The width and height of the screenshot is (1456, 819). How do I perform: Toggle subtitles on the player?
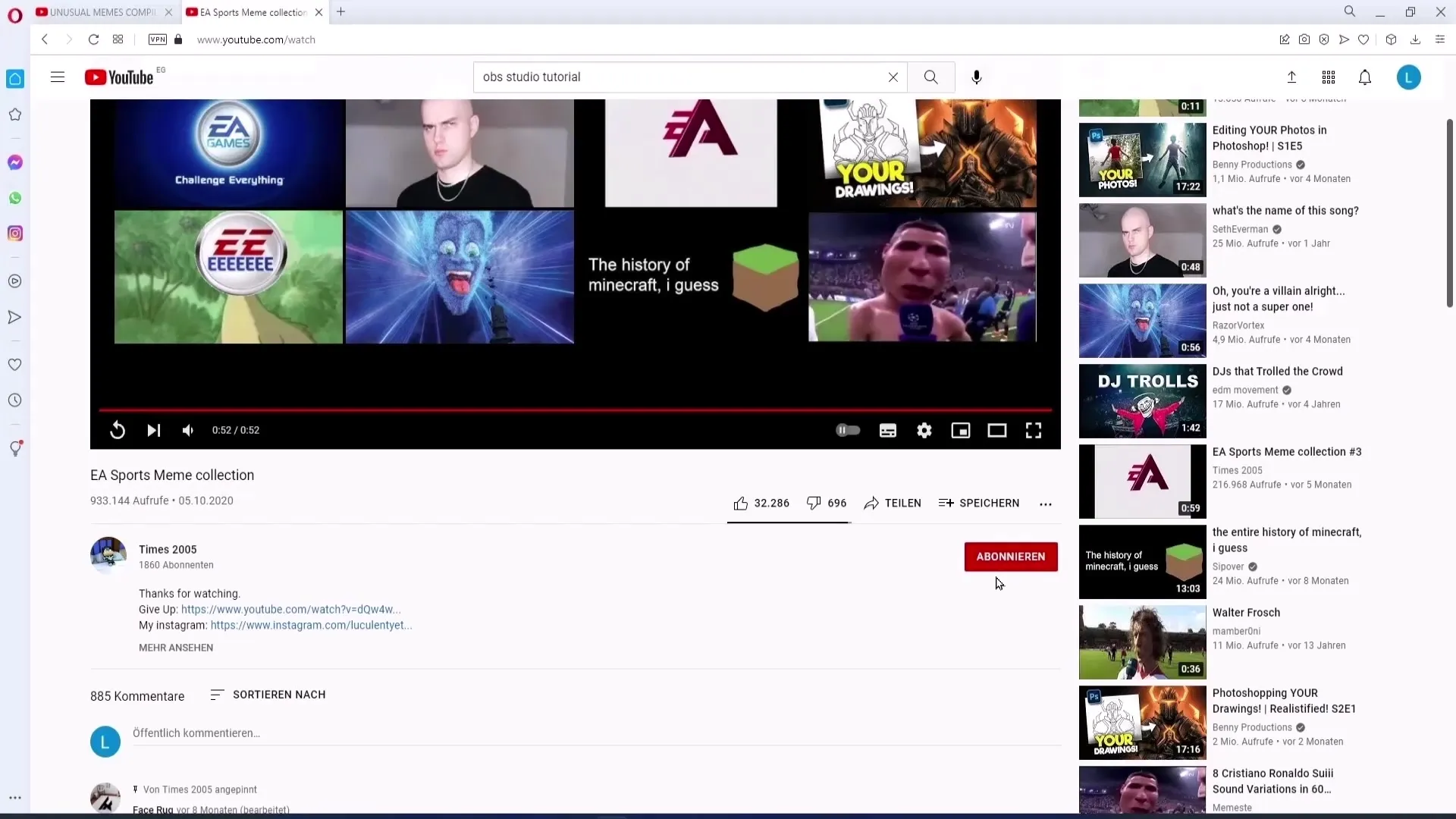coord(888,430)
